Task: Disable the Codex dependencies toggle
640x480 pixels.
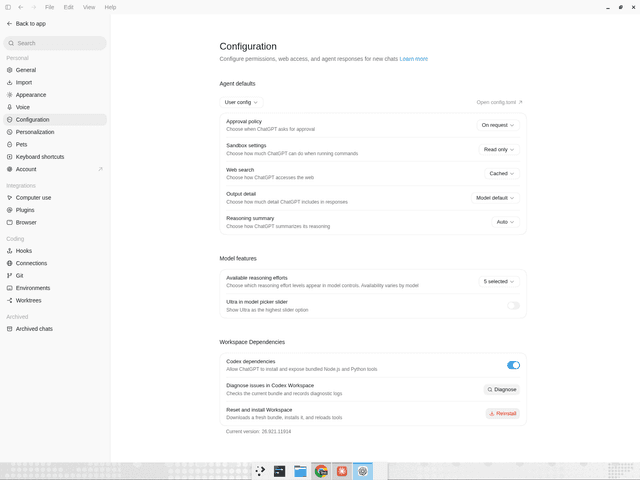Action: pos(513,365)
